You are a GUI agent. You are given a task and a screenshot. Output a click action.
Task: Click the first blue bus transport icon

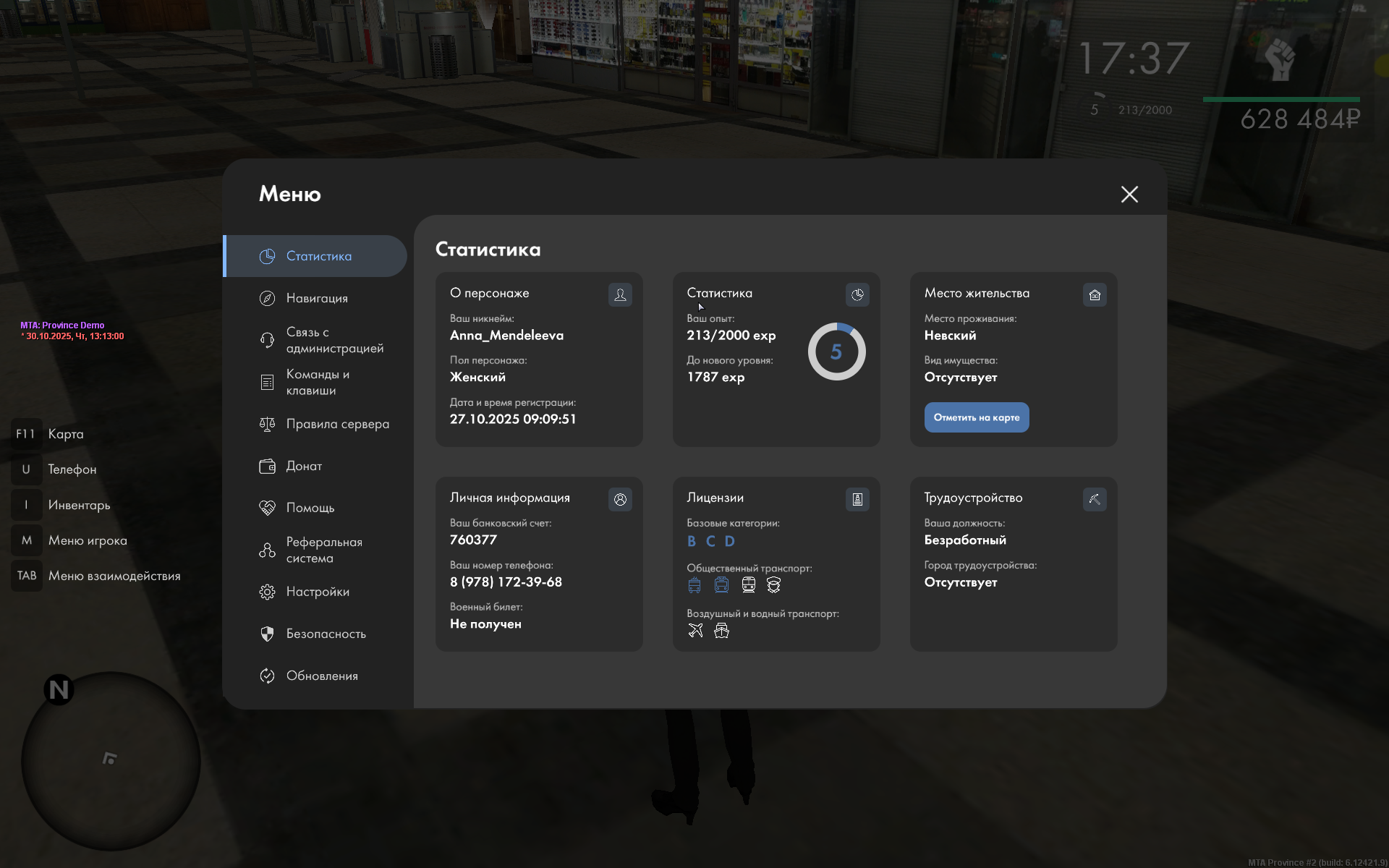point(694,585)
